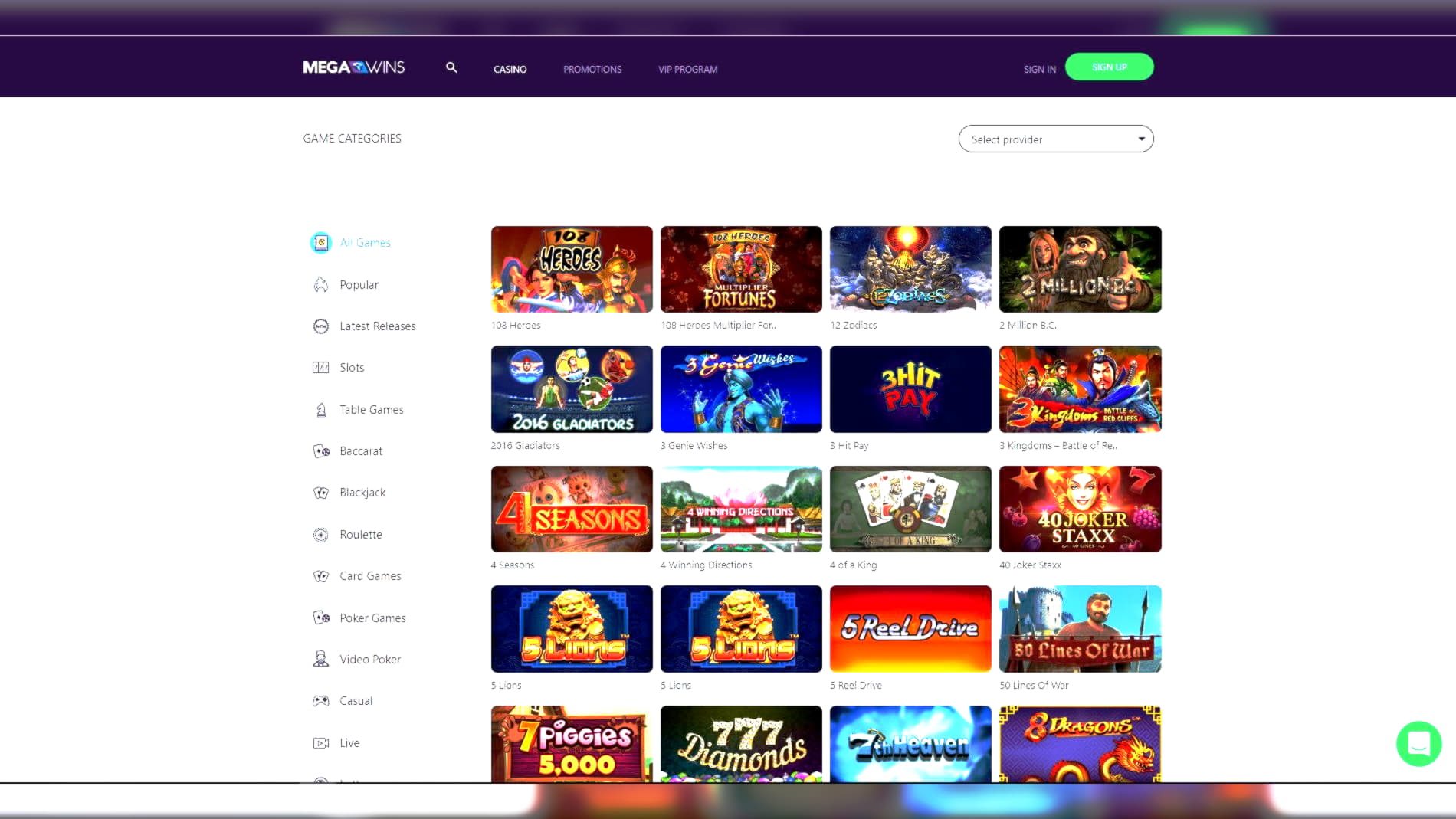Click the Blackjack category icon

(x=321, y=493)
